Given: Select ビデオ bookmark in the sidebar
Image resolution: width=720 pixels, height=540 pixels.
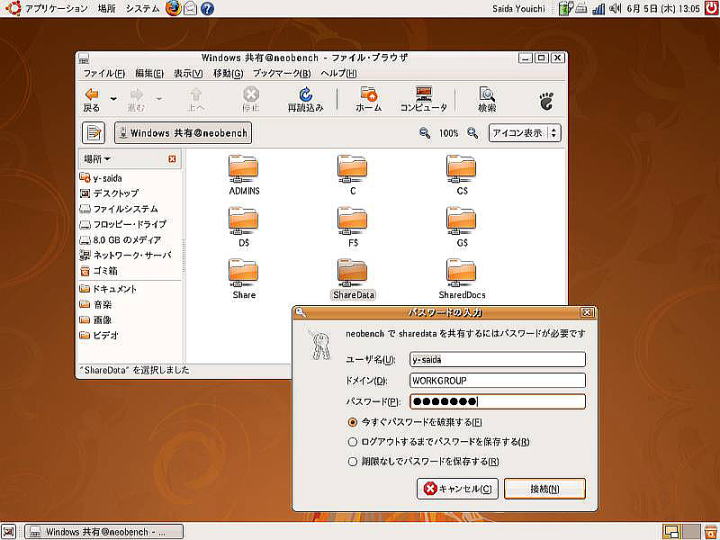Looking at the screenshot, I should [99, 336].
